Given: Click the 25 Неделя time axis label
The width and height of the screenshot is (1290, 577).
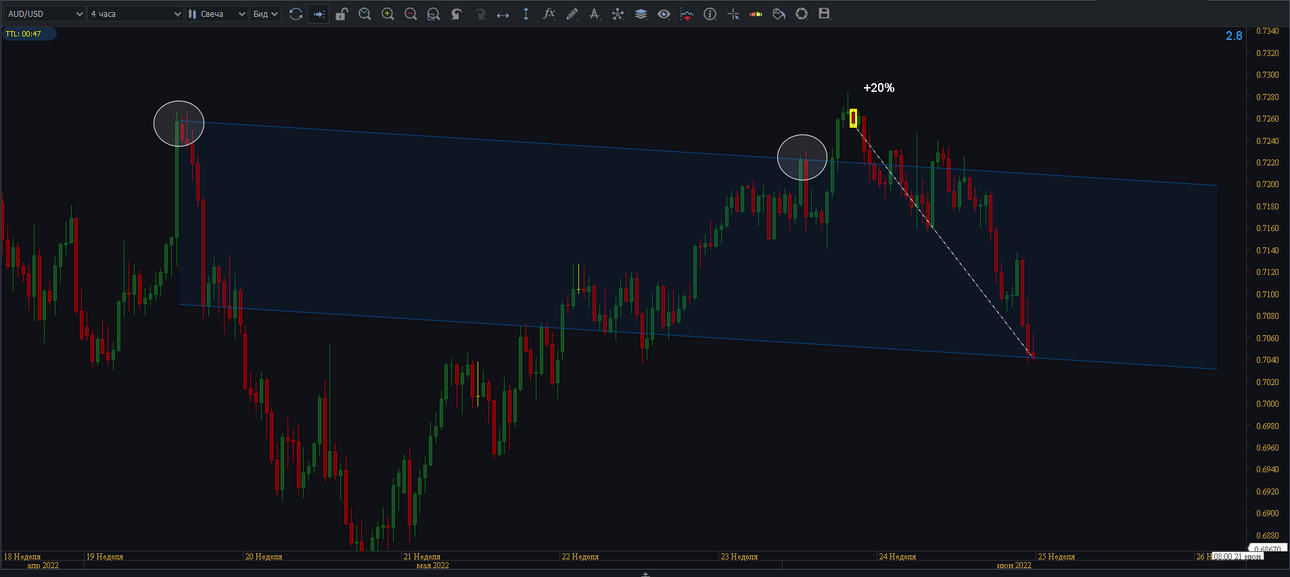Looking at the screenshot, I should click(1056, 556).
